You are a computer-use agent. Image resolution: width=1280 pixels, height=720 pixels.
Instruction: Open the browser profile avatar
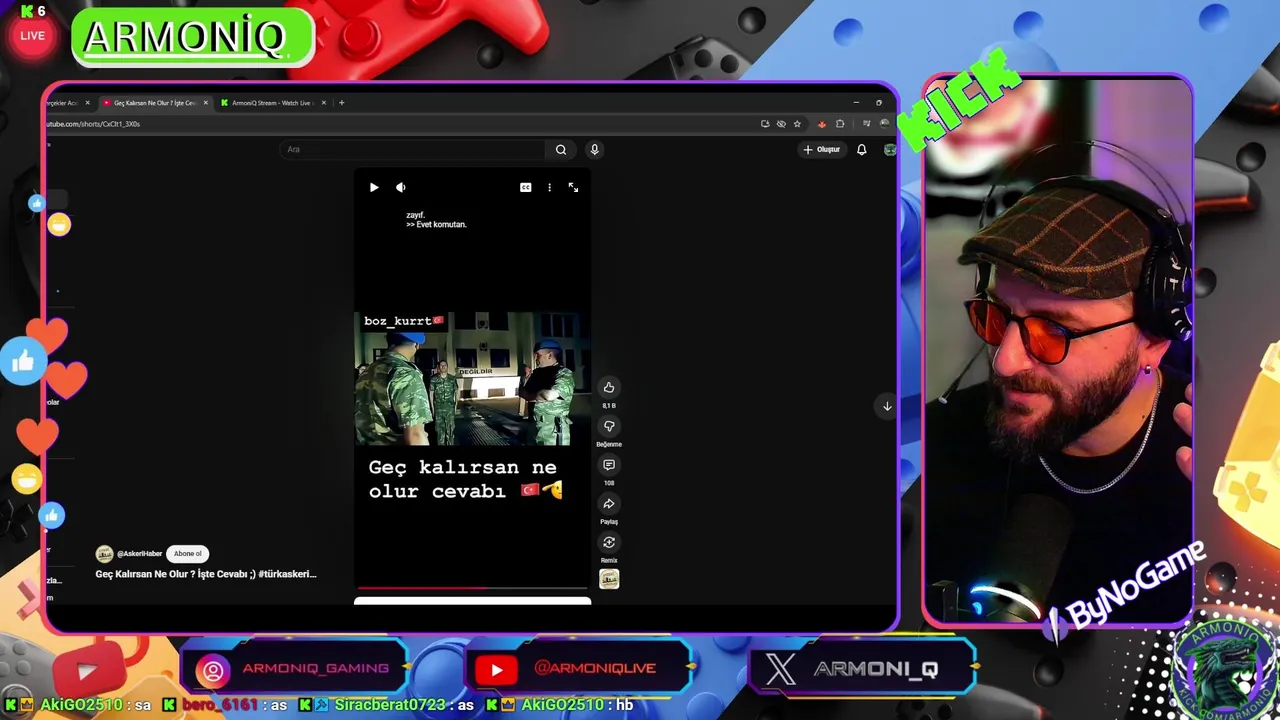tap(884, 124)
